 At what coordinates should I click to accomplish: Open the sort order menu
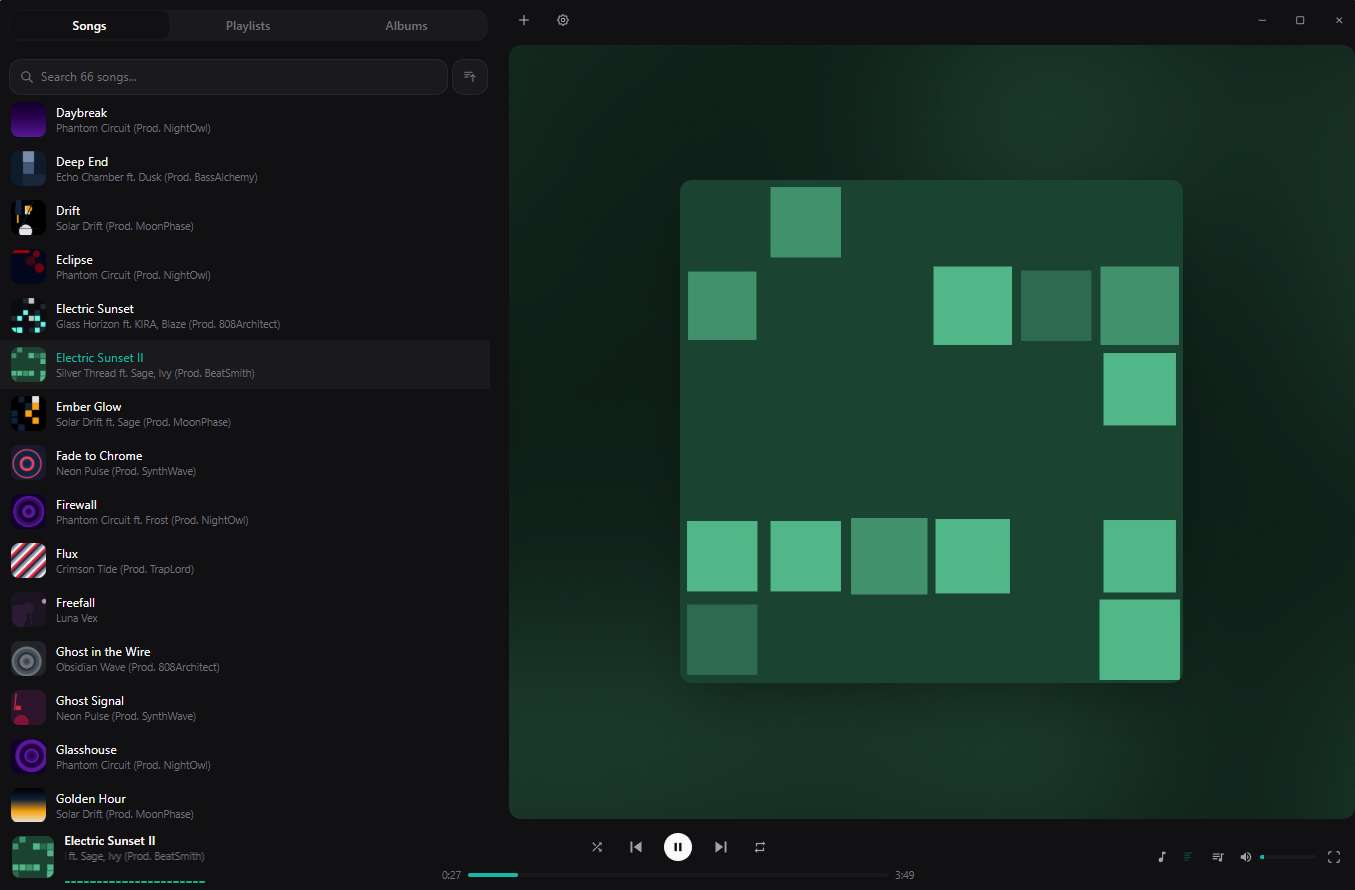click(470, 77)
